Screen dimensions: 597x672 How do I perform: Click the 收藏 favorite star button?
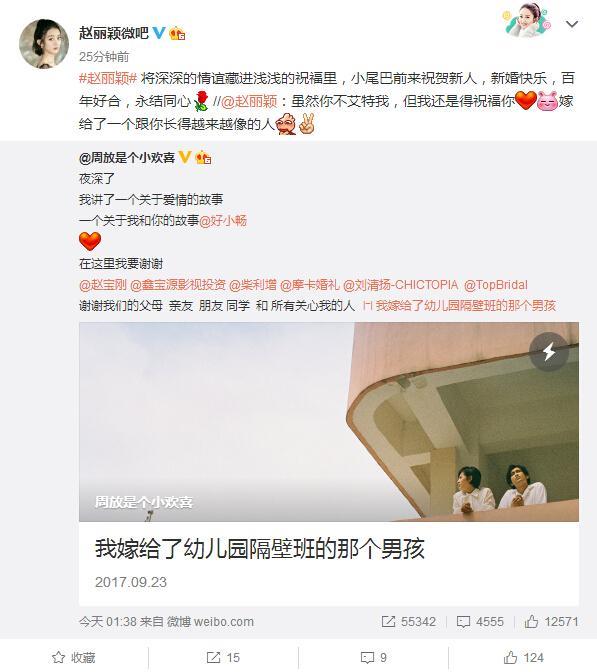(x=74, y=657)
